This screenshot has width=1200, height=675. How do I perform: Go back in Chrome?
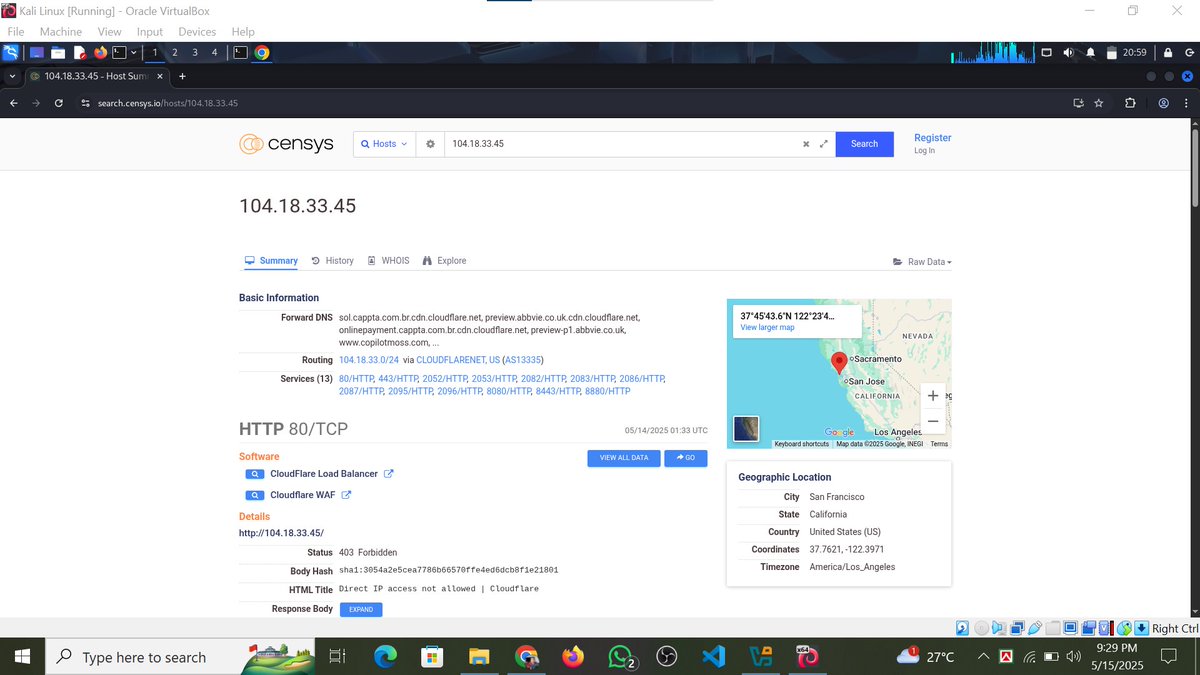coord(13,103)
